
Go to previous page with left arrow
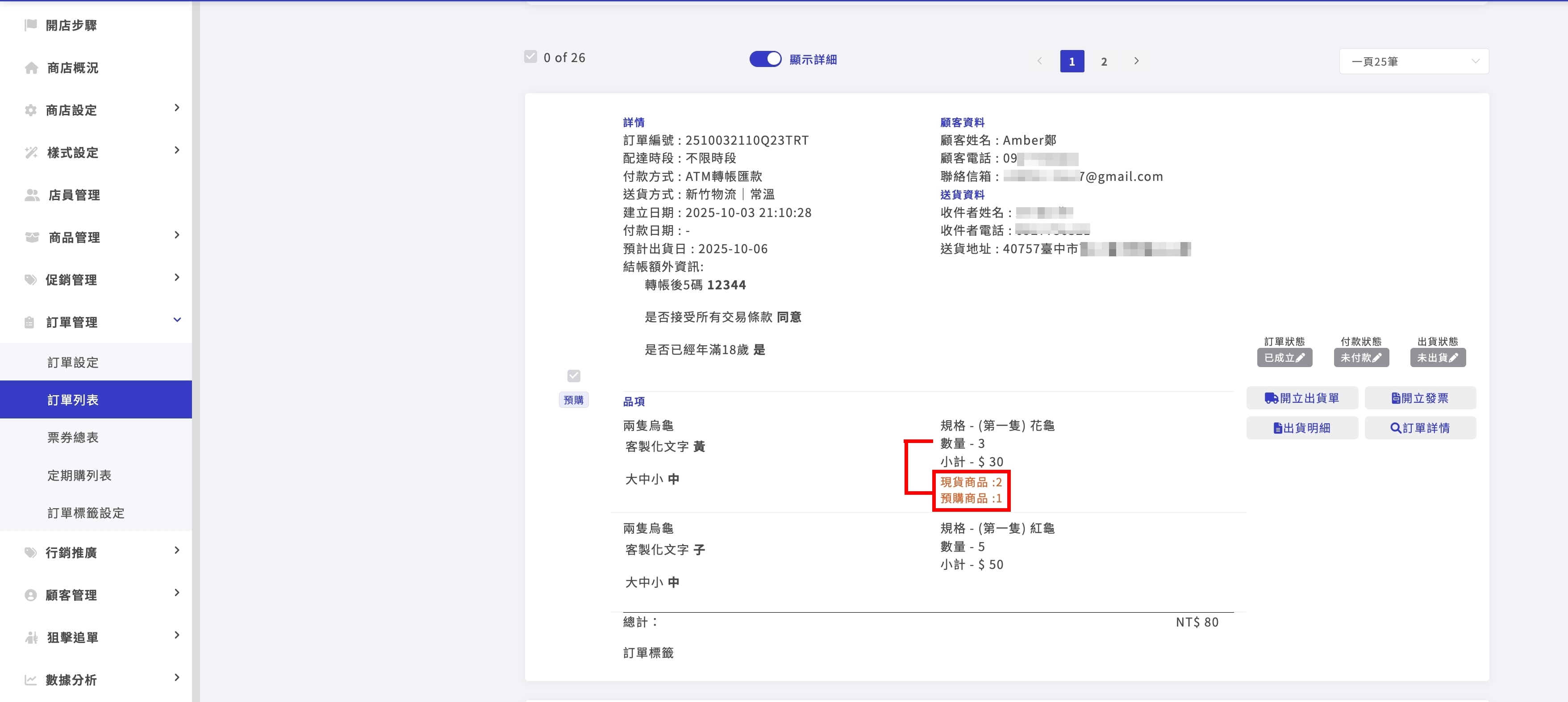coord(1040,61)
